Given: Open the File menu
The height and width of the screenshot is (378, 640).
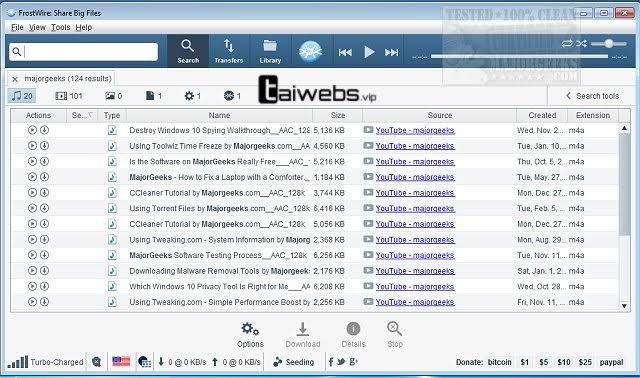Looking at the screenshot, I should 17,27.
